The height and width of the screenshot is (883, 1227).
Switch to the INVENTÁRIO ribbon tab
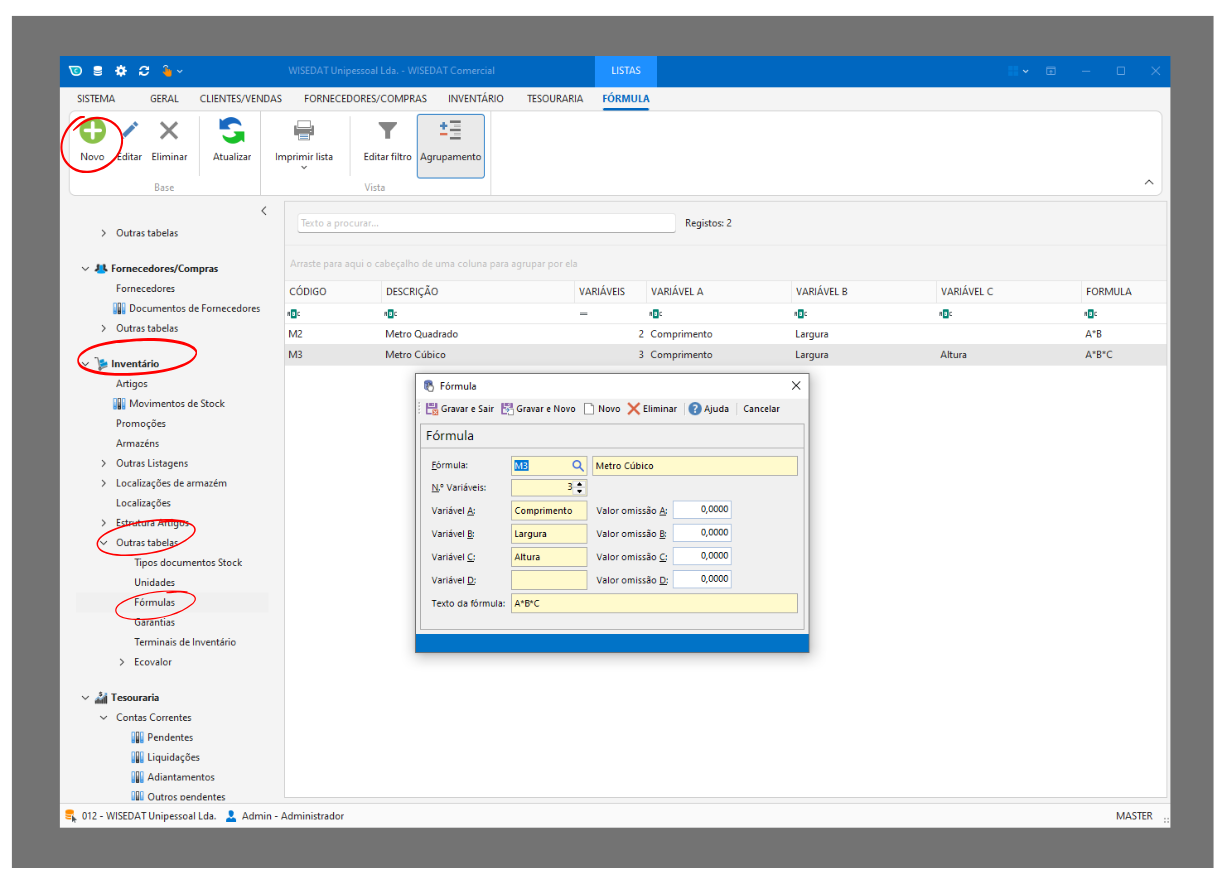click(x=475, y=99)
